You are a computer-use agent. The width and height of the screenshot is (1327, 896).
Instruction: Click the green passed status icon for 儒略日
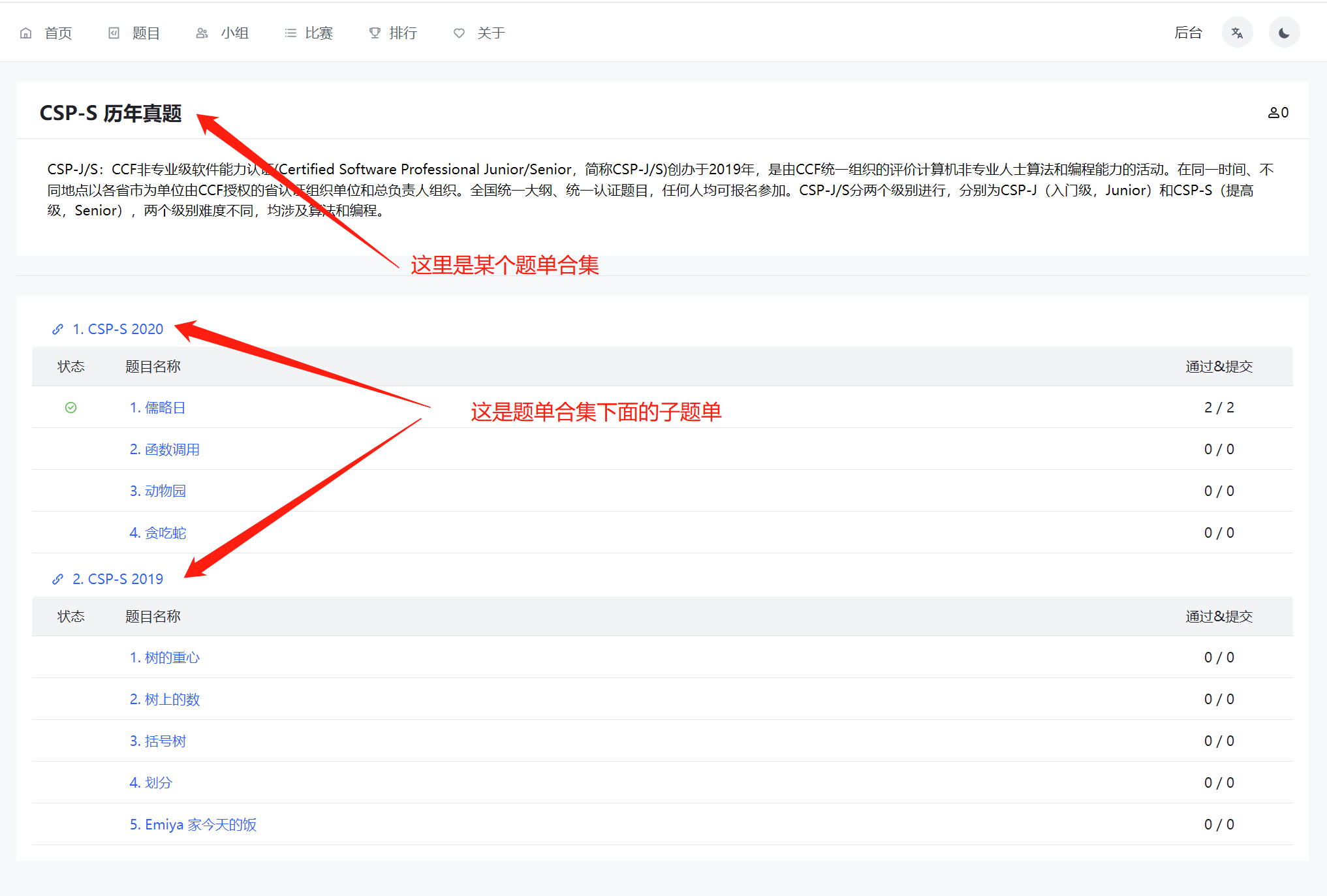(71, 408)
